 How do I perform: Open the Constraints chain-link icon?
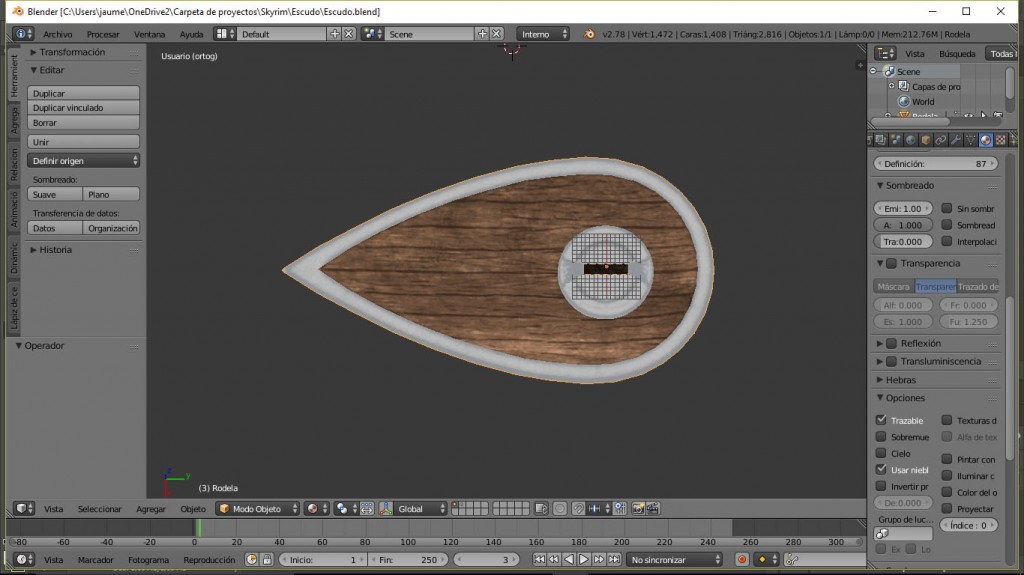point(941,140)
